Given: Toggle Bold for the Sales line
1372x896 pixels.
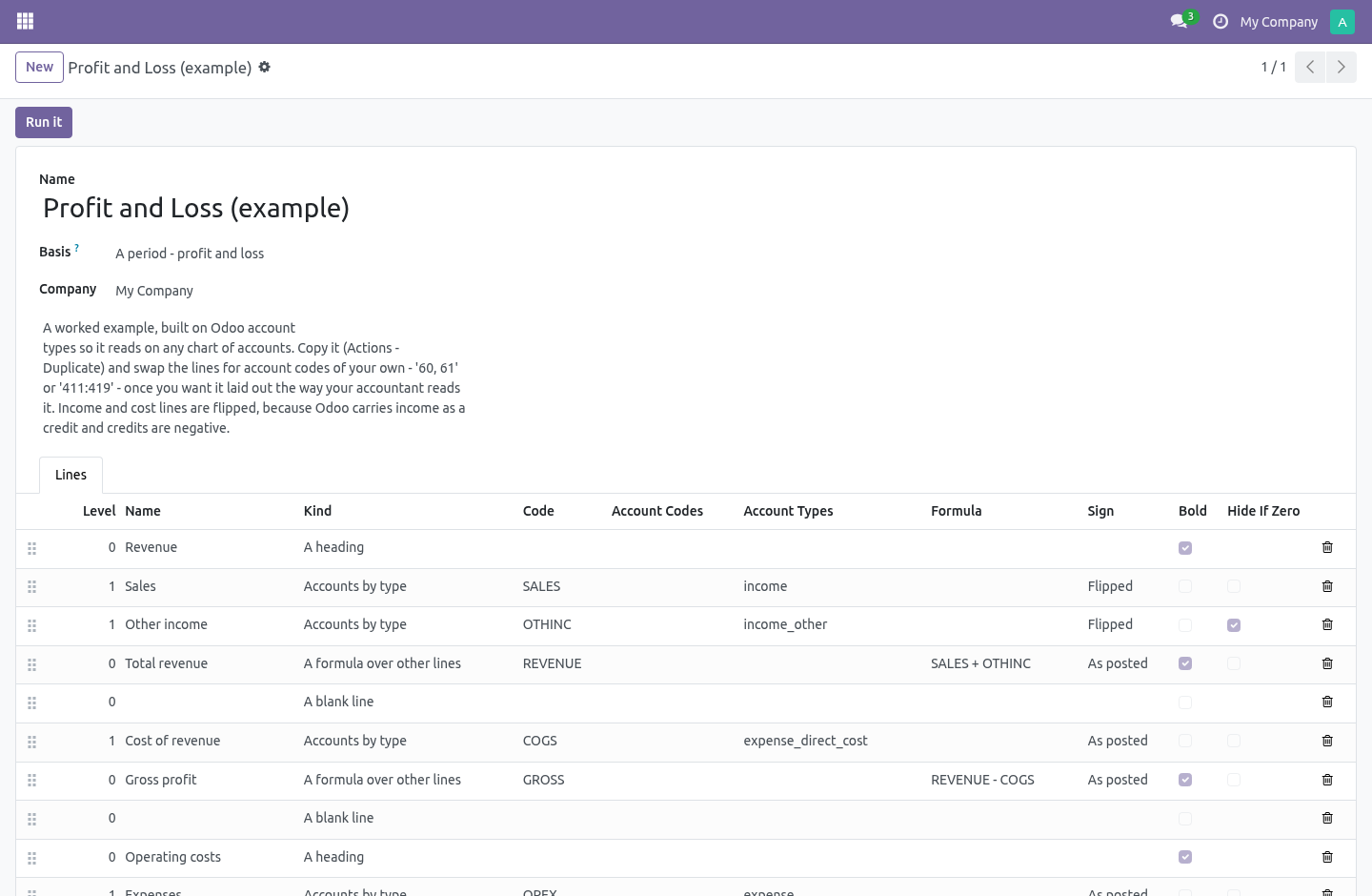Looking at the screenshot, I should click(x=1185, y=586).
